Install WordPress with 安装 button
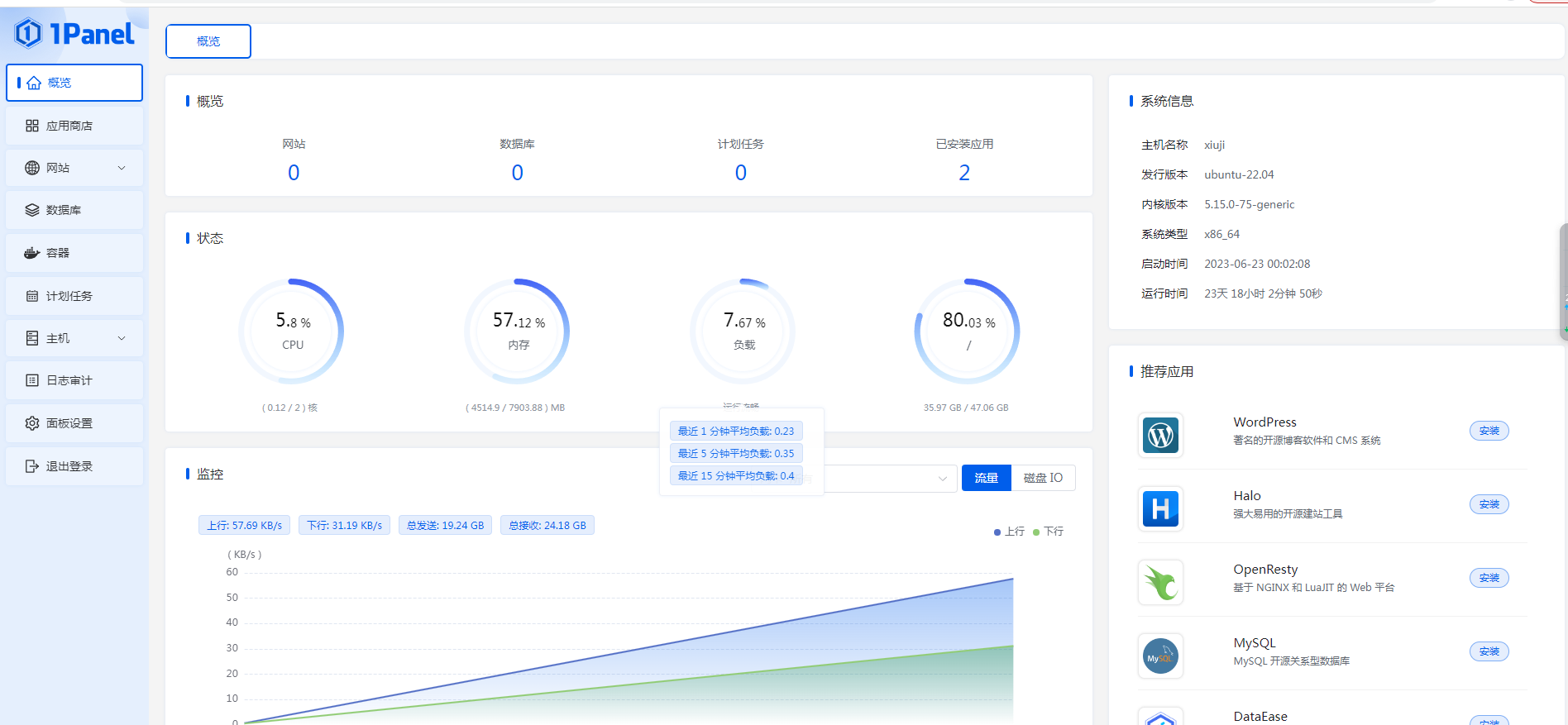The image size is (1568, 725). click(x=1489, y=431)
